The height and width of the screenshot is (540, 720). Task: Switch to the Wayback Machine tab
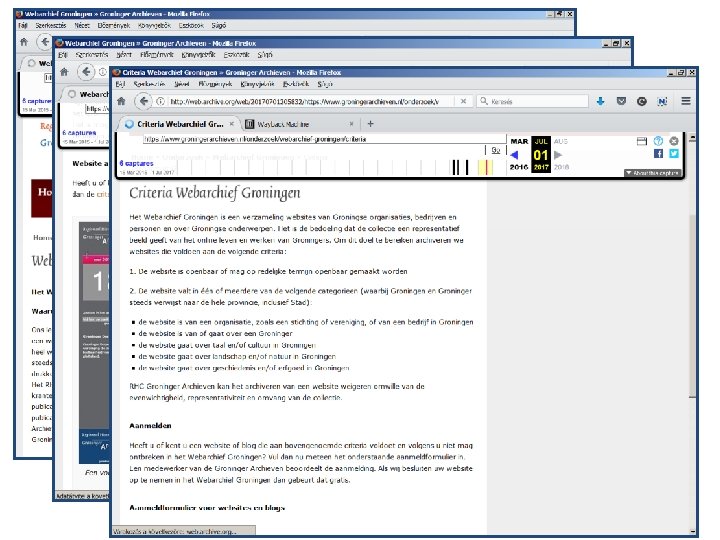(x=300, y=124)
